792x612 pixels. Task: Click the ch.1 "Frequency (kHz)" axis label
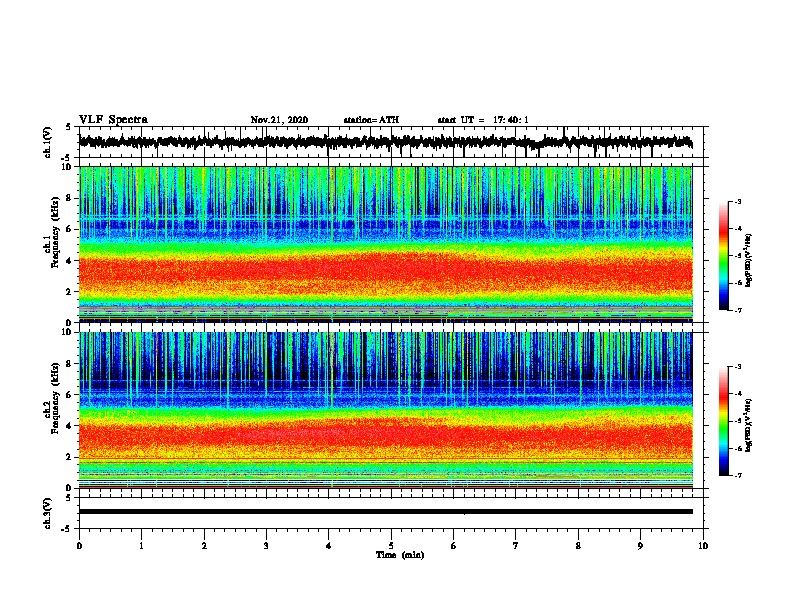[55, 232]
